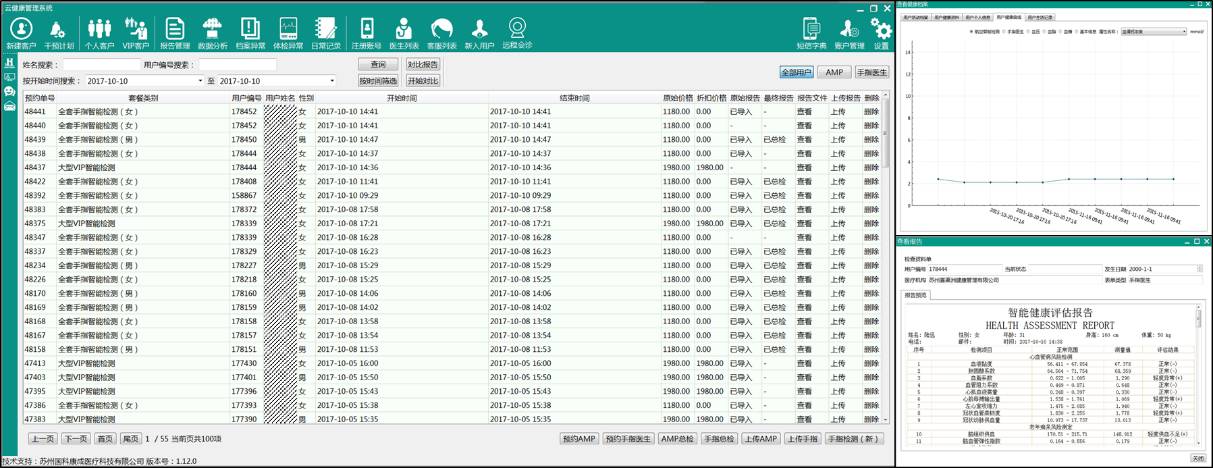Image resolution: width=1213 pixels, height=468 pixels.
Task: Open the 数据分析 data analysis icon
Action: pyautogui.click(x=212, y=33)
